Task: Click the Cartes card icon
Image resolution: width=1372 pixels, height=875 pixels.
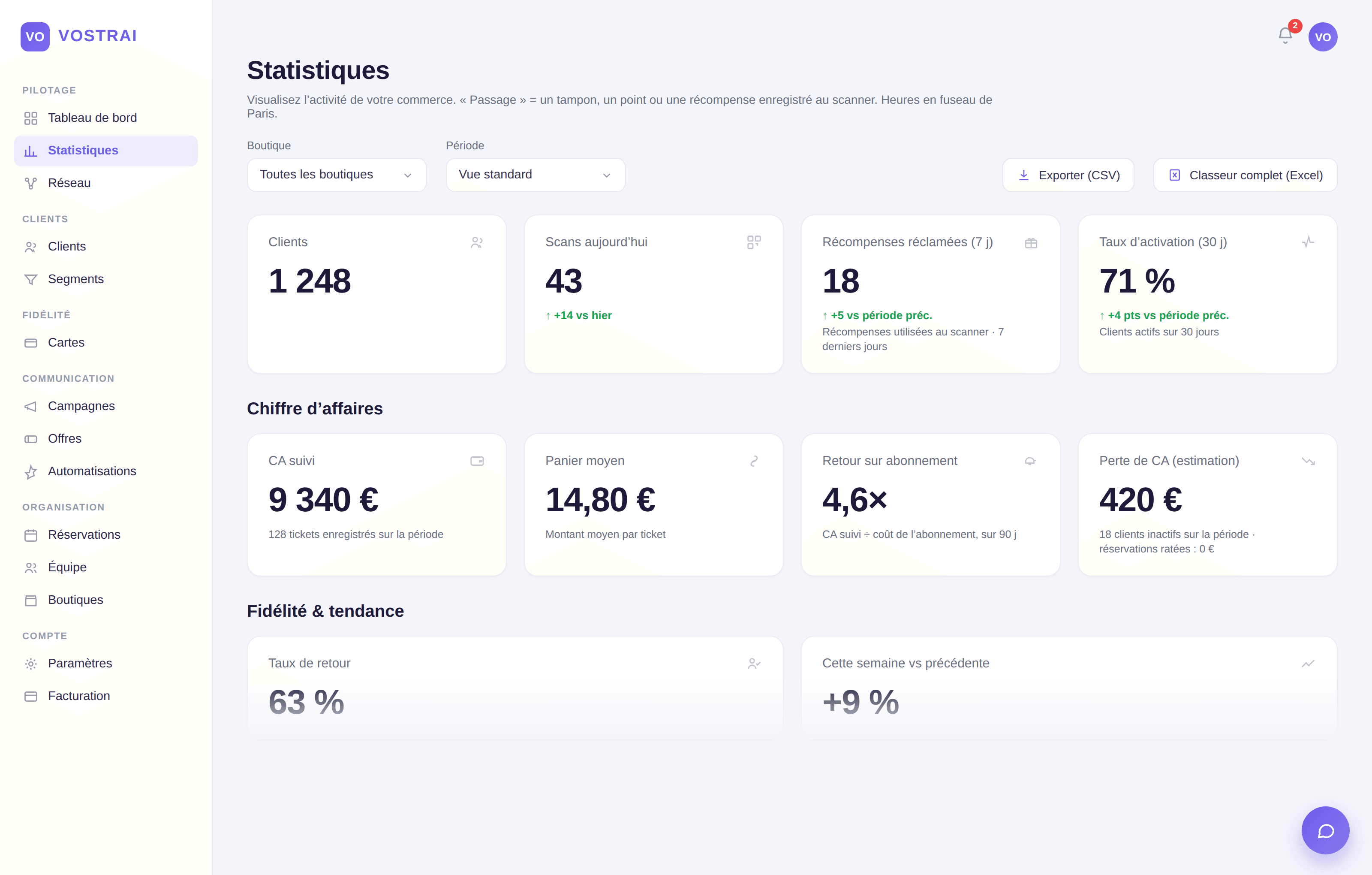Action: coord(31,343)
